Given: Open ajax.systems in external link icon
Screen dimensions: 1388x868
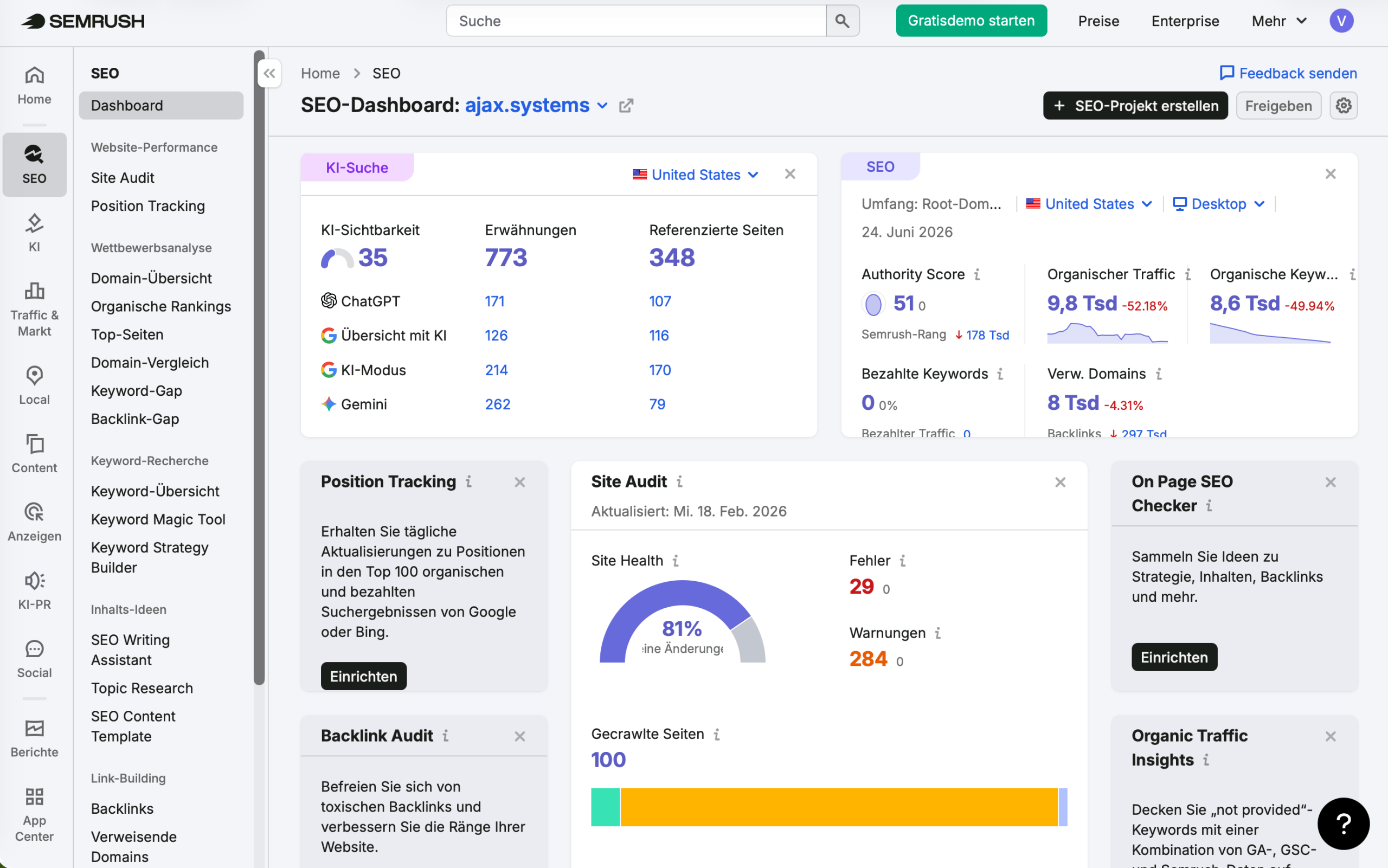Looking at the screenshot, I should [626, 106].
